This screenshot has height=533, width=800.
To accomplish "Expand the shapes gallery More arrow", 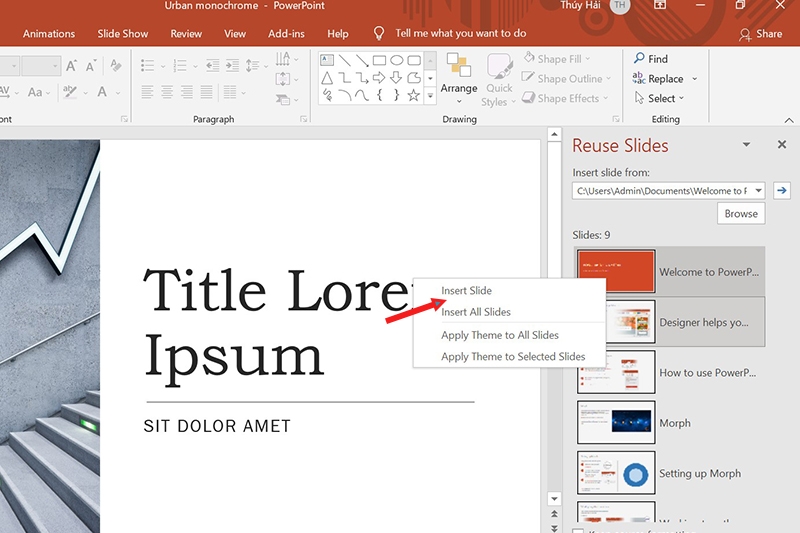I will [x=431, y=95].
